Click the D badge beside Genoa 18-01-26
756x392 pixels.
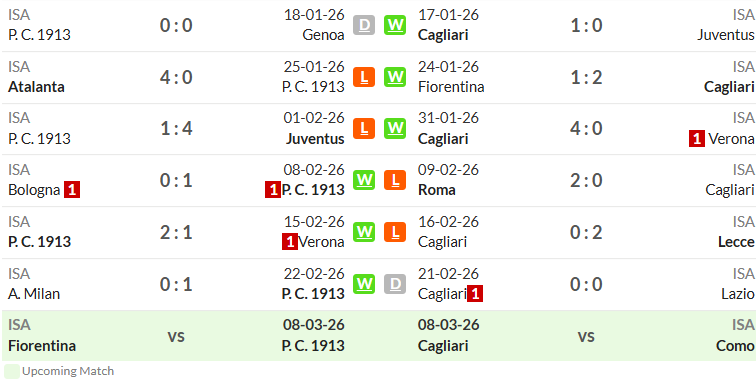coord(364,25)
